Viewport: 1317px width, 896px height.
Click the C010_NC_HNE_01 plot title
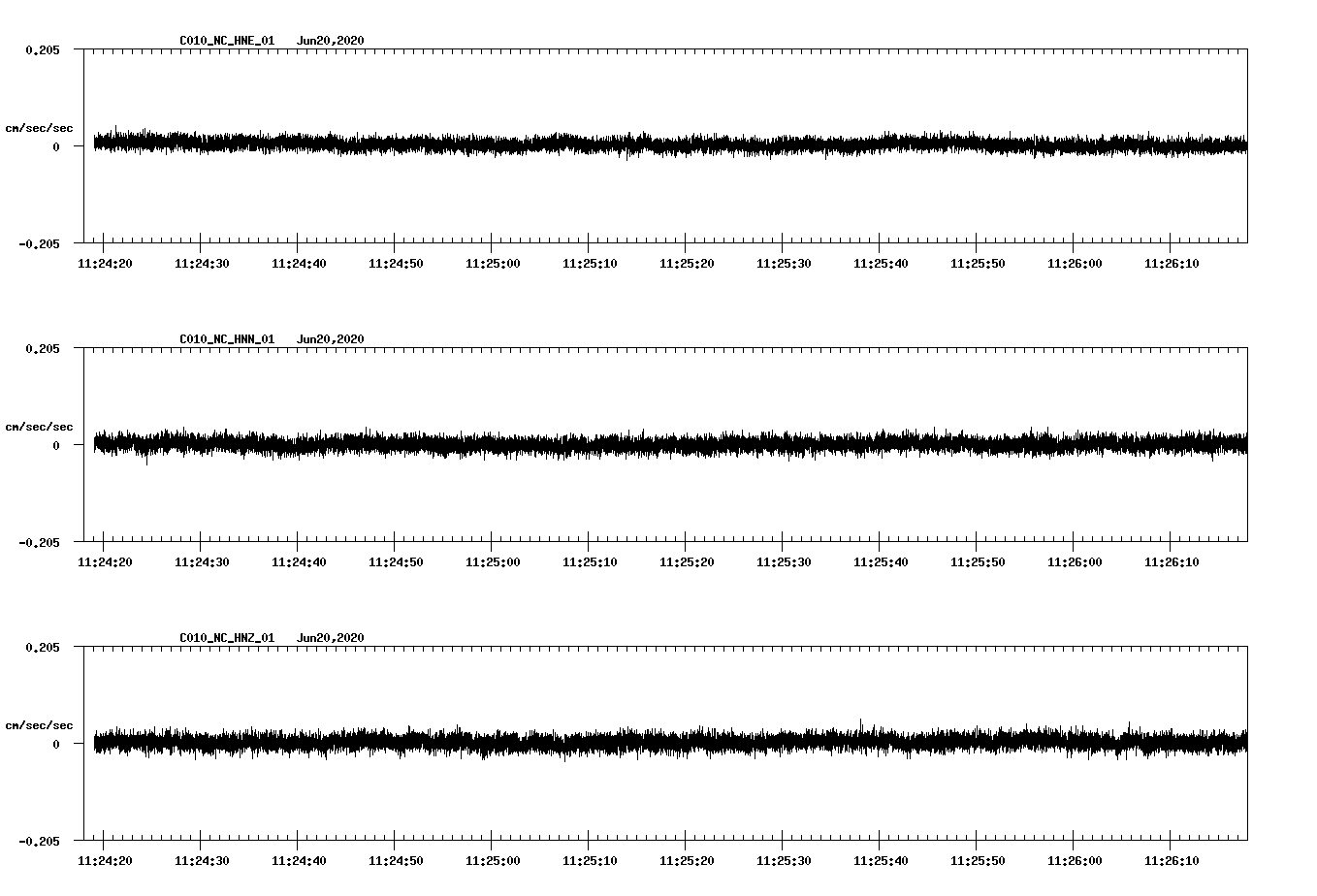227,41
